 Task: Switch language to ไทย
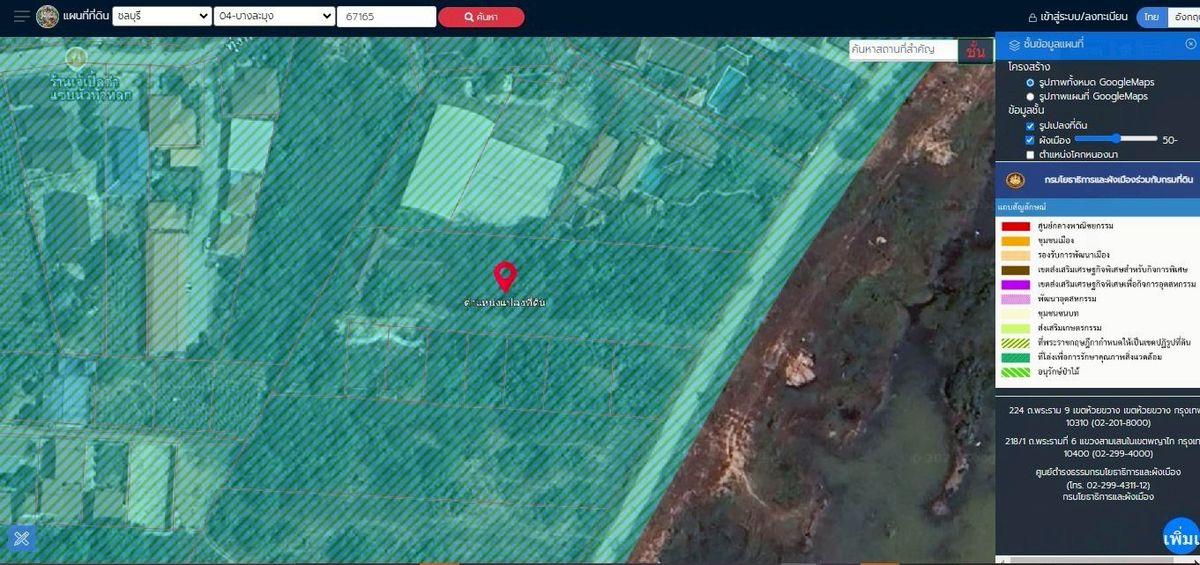click(1152, 17)
